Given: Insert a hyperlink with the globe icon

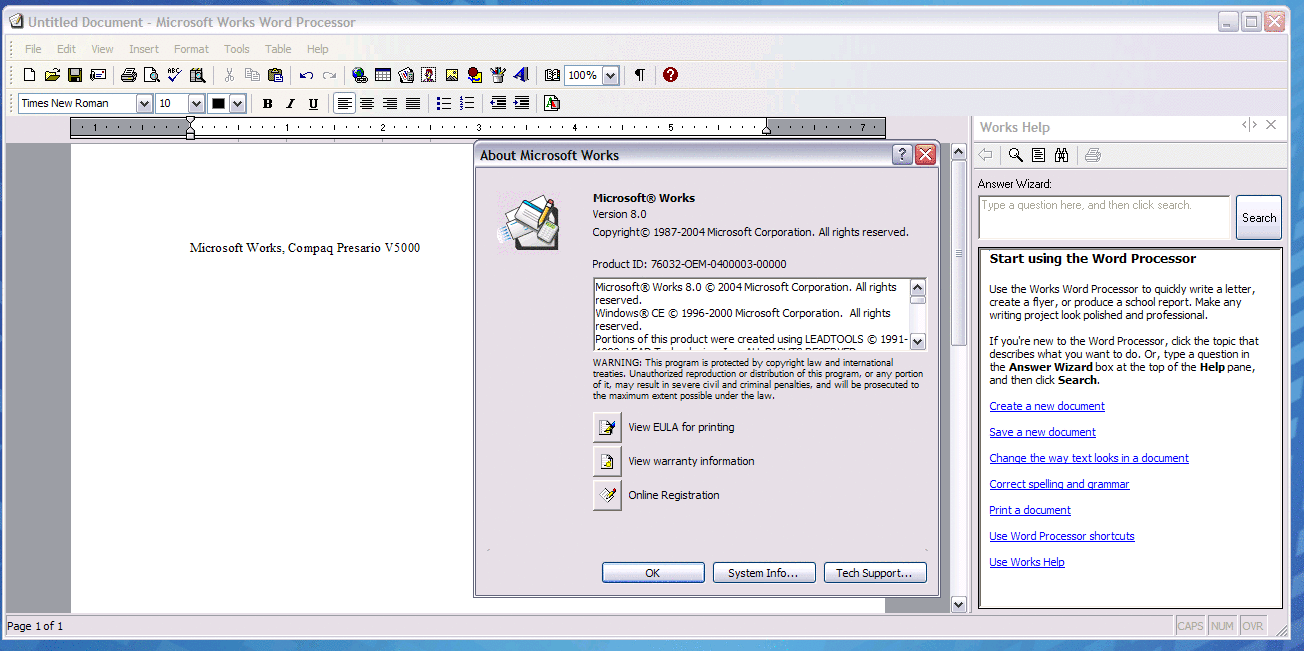Looking at the screenshot, I should pyautogui.click(x=360, y=75).
